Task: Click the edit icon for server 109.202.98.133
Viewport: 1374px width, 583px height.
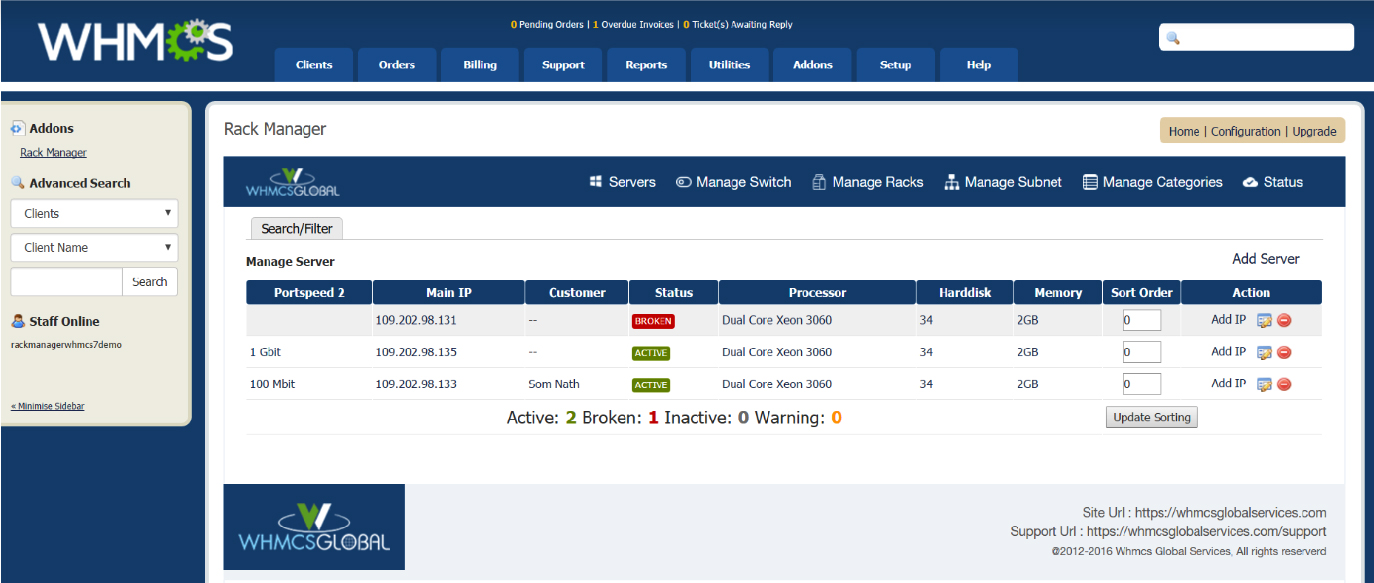Action: tap(1264, 385)
